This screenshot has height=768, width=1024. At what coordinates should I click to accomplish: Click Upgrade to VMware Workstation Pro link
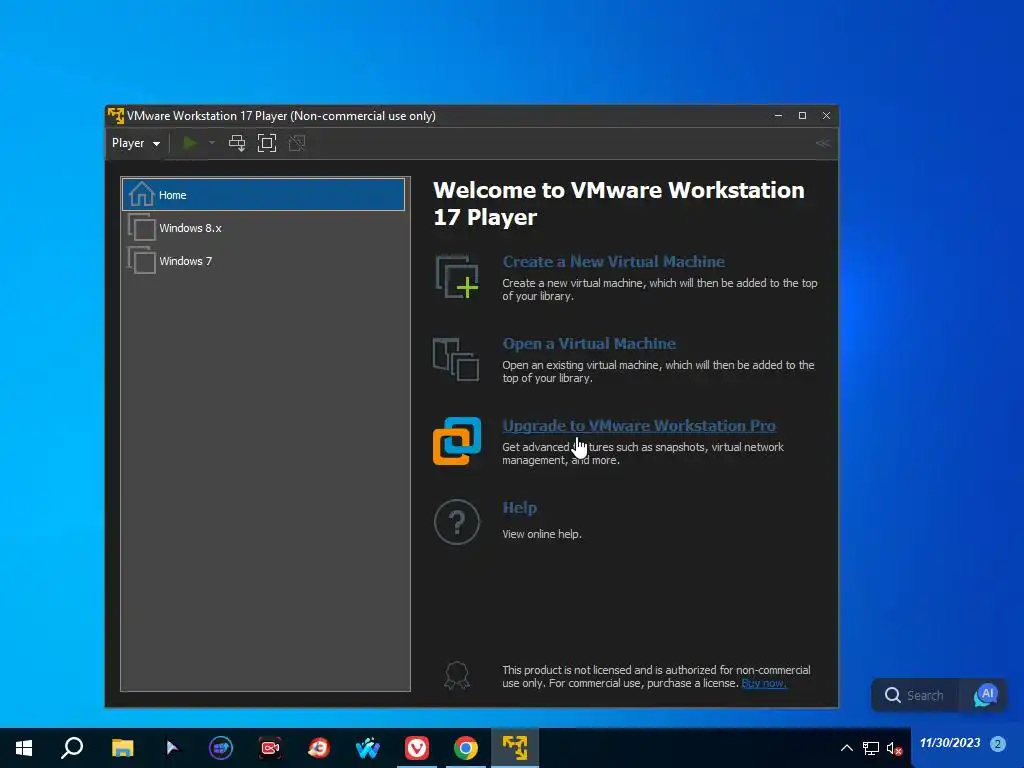[639, 426]
